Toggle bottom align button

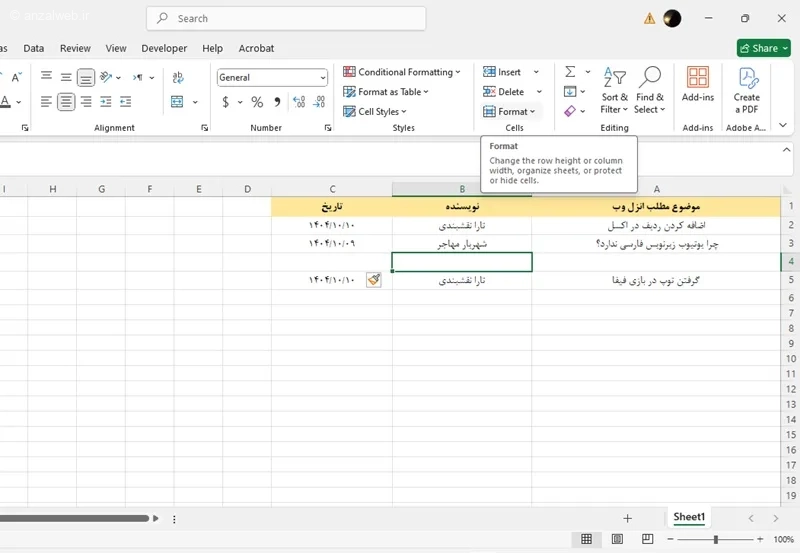click(86, 78)
